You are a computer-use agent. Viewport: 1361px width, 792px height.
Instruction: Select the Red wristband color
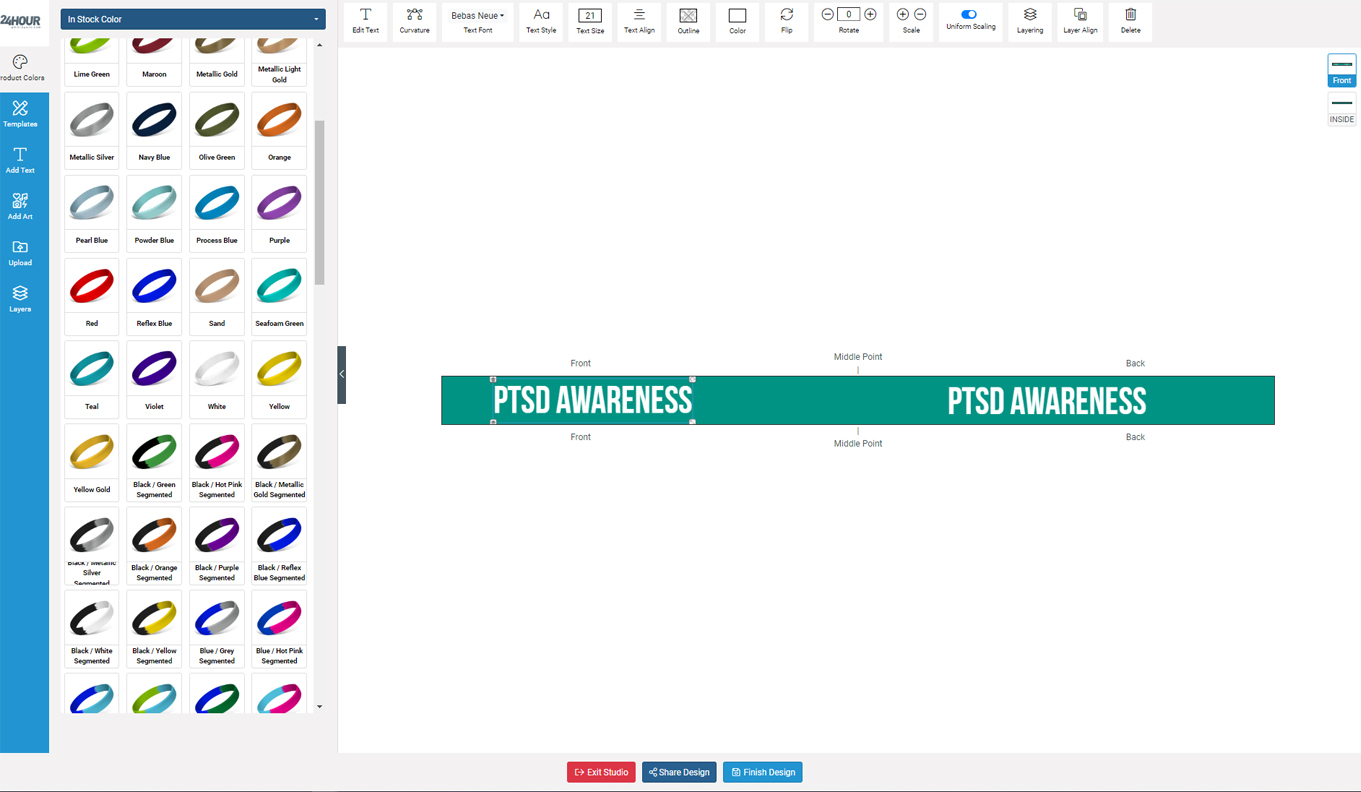(x=92, y=296)
